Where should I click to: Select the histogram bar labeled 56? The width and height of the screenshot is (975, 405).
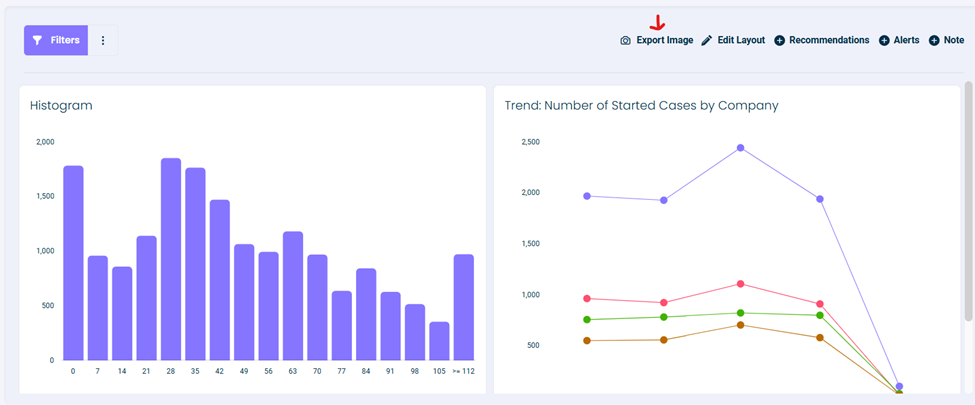[269, 306]
